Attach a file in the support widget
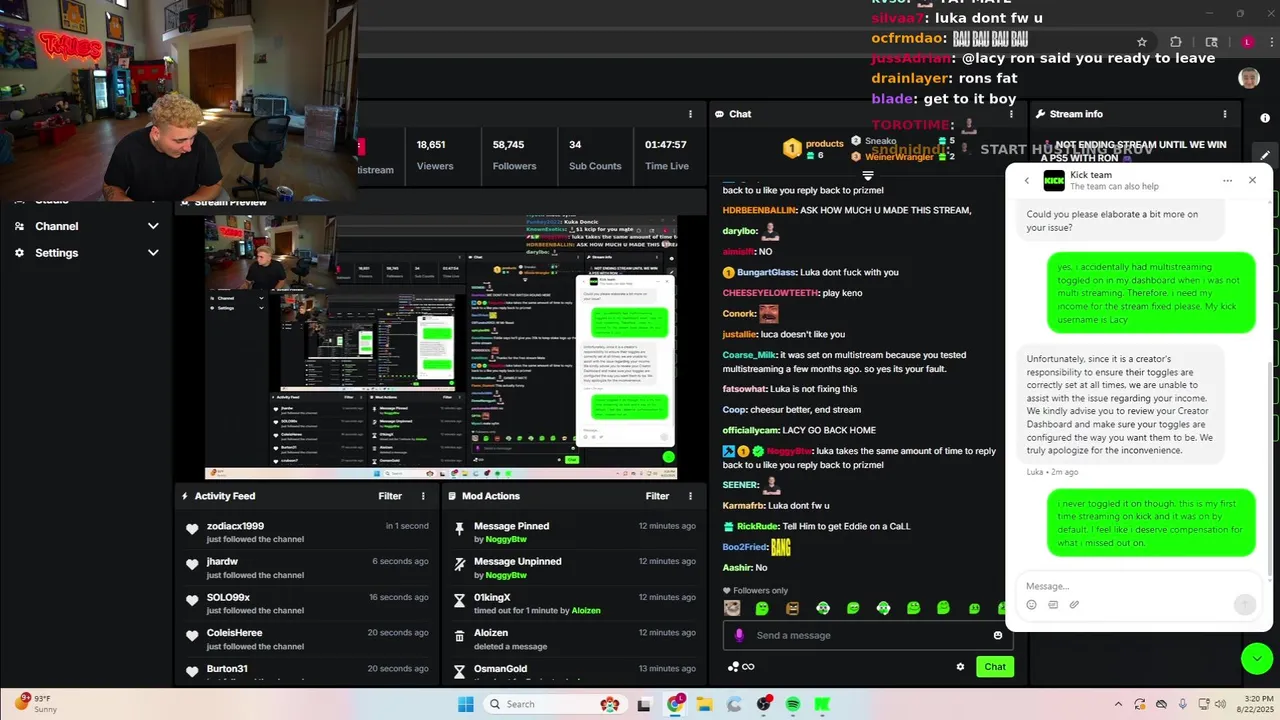 pyautogui.click(x=1074, y=605)
